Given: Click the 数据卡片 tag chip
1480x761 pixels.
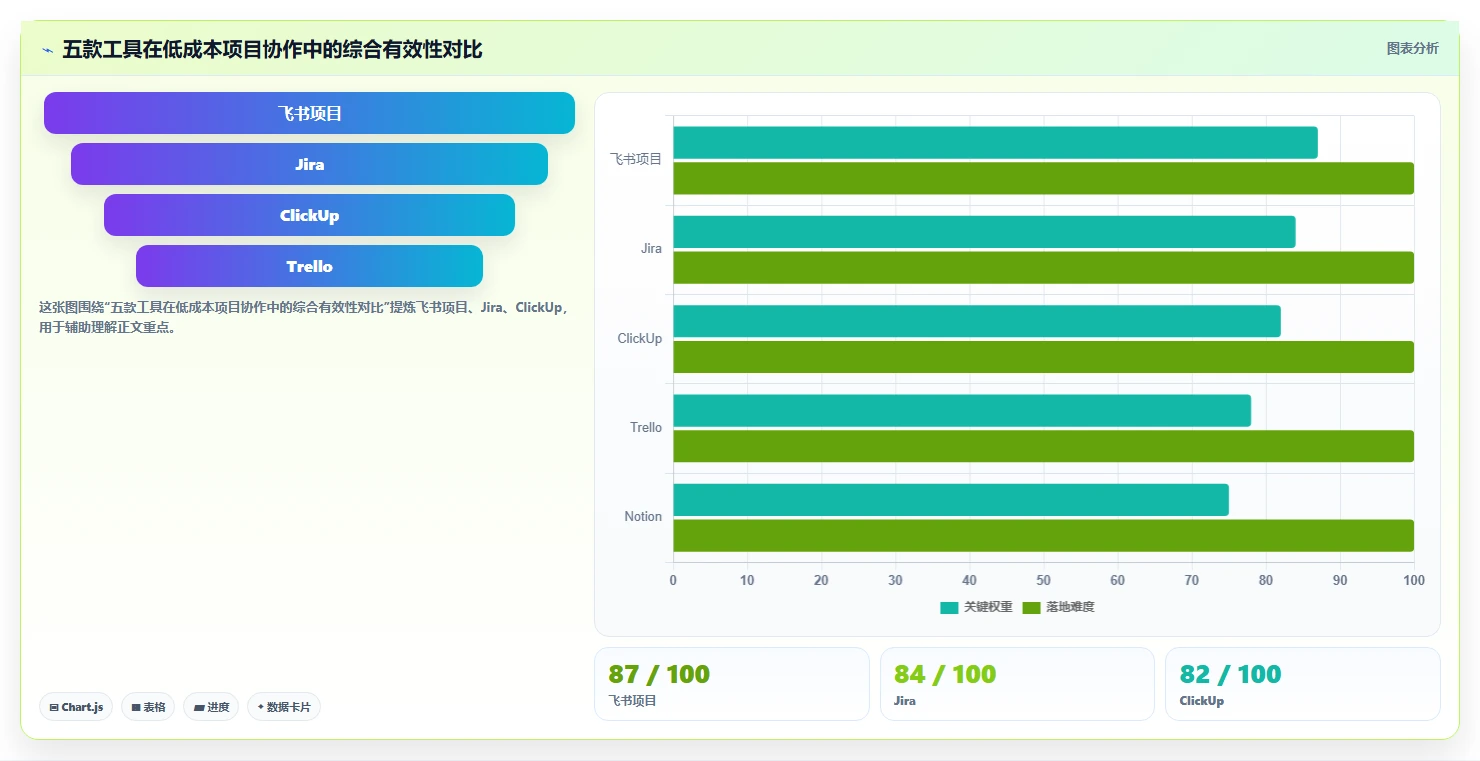Looking at the screenshot, I should pyautogui.click(x=284, y=707).
